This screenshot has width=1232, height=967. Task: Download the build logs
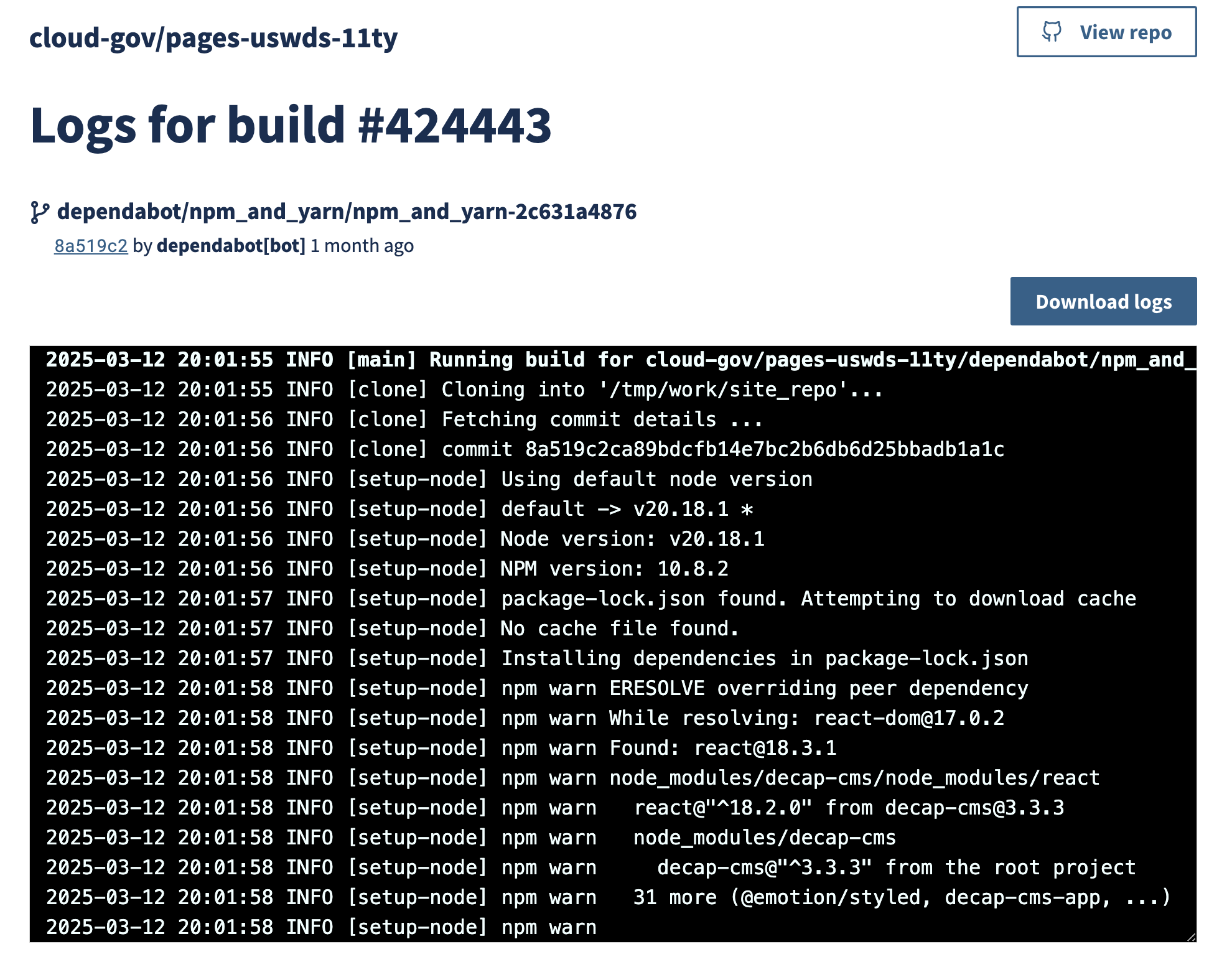[x=1103, y=301]
